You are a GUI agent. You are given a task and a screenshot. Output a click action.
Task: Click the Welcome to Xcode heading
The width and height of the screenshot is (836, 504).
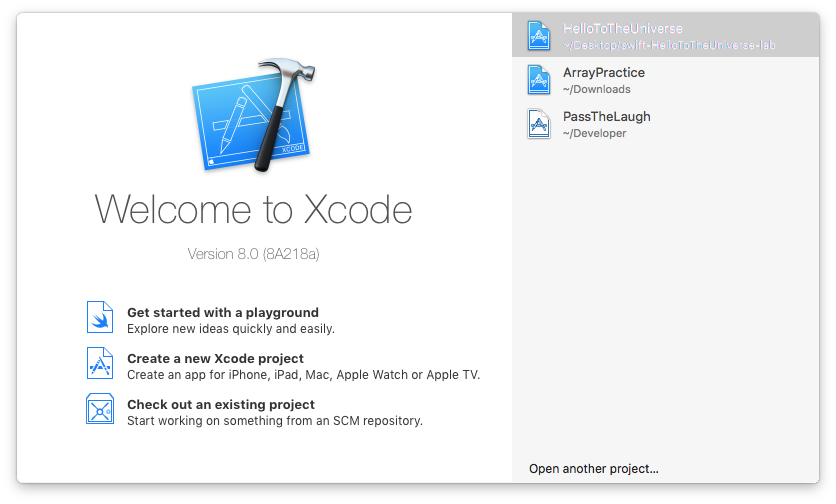(x=253, y=209)
